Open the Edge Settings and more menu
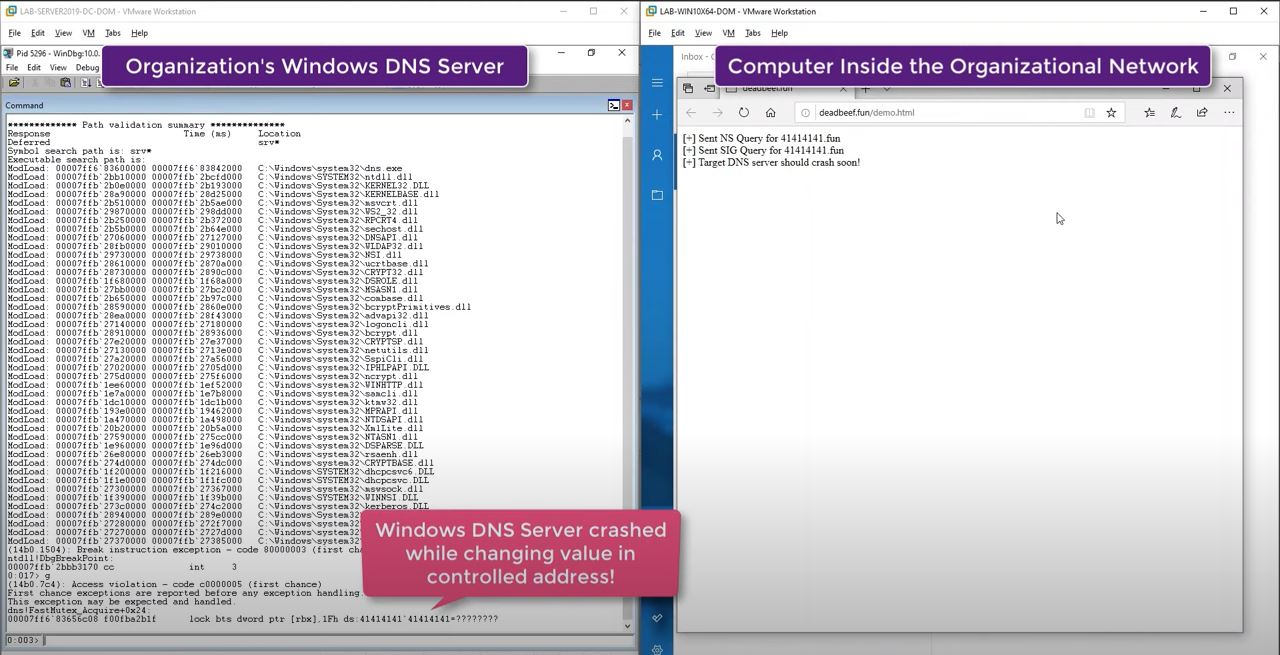Screen dimensions: 1280x655 tap(1229, 113)
